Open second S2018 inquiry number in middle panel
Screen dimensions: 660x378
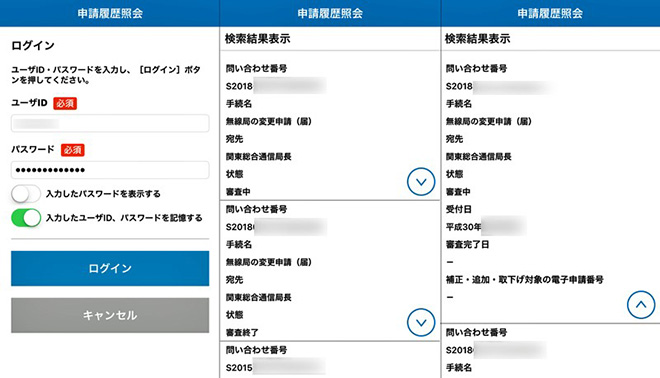[x=276, y=227]
